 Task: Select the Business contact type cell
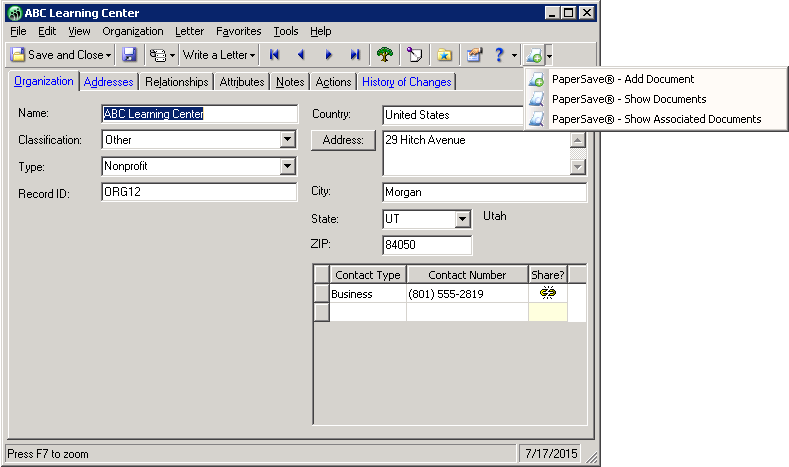click(368, 294)
